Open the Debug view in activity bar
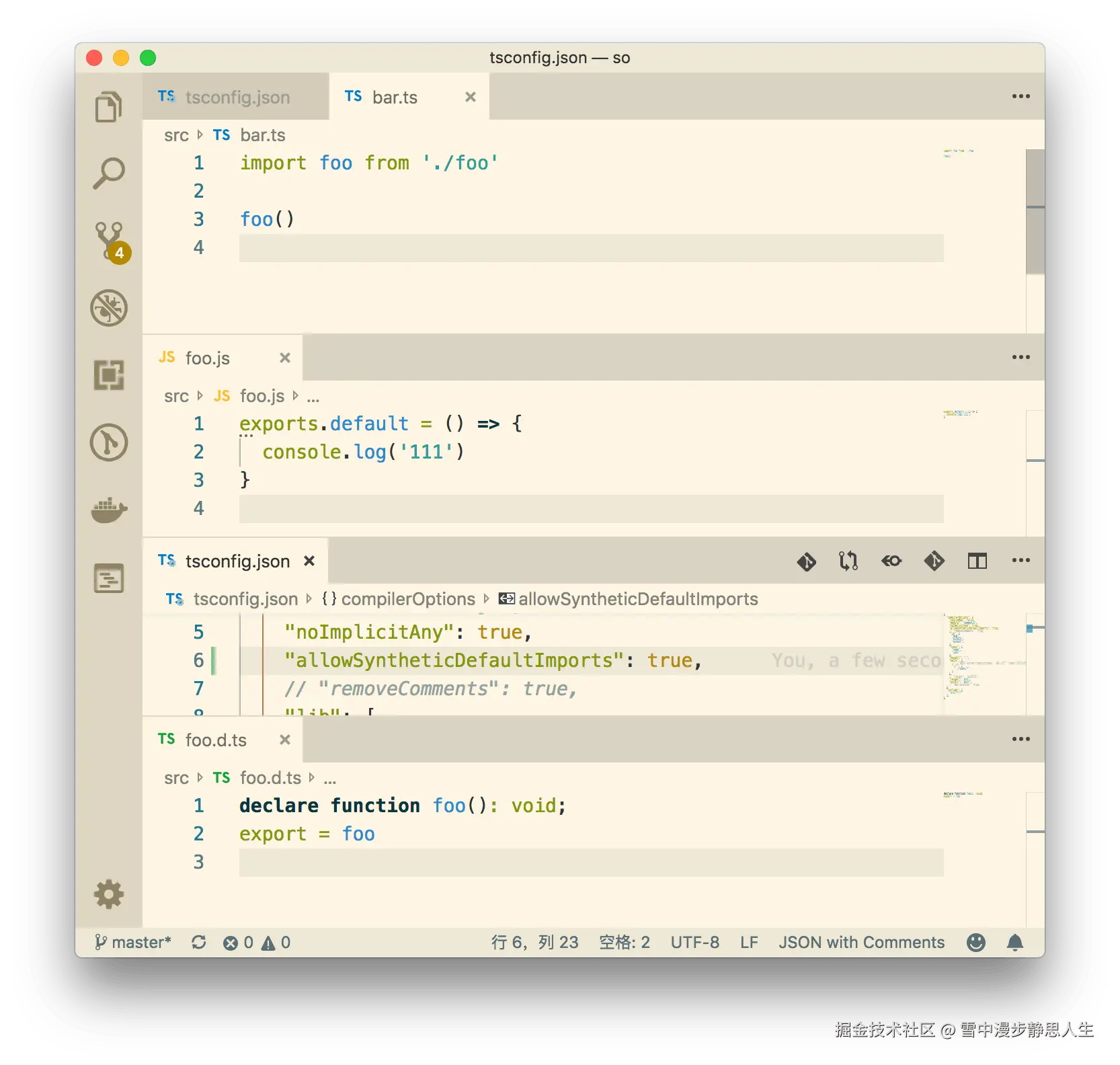 pyautogui.click(x=108, y=308)
